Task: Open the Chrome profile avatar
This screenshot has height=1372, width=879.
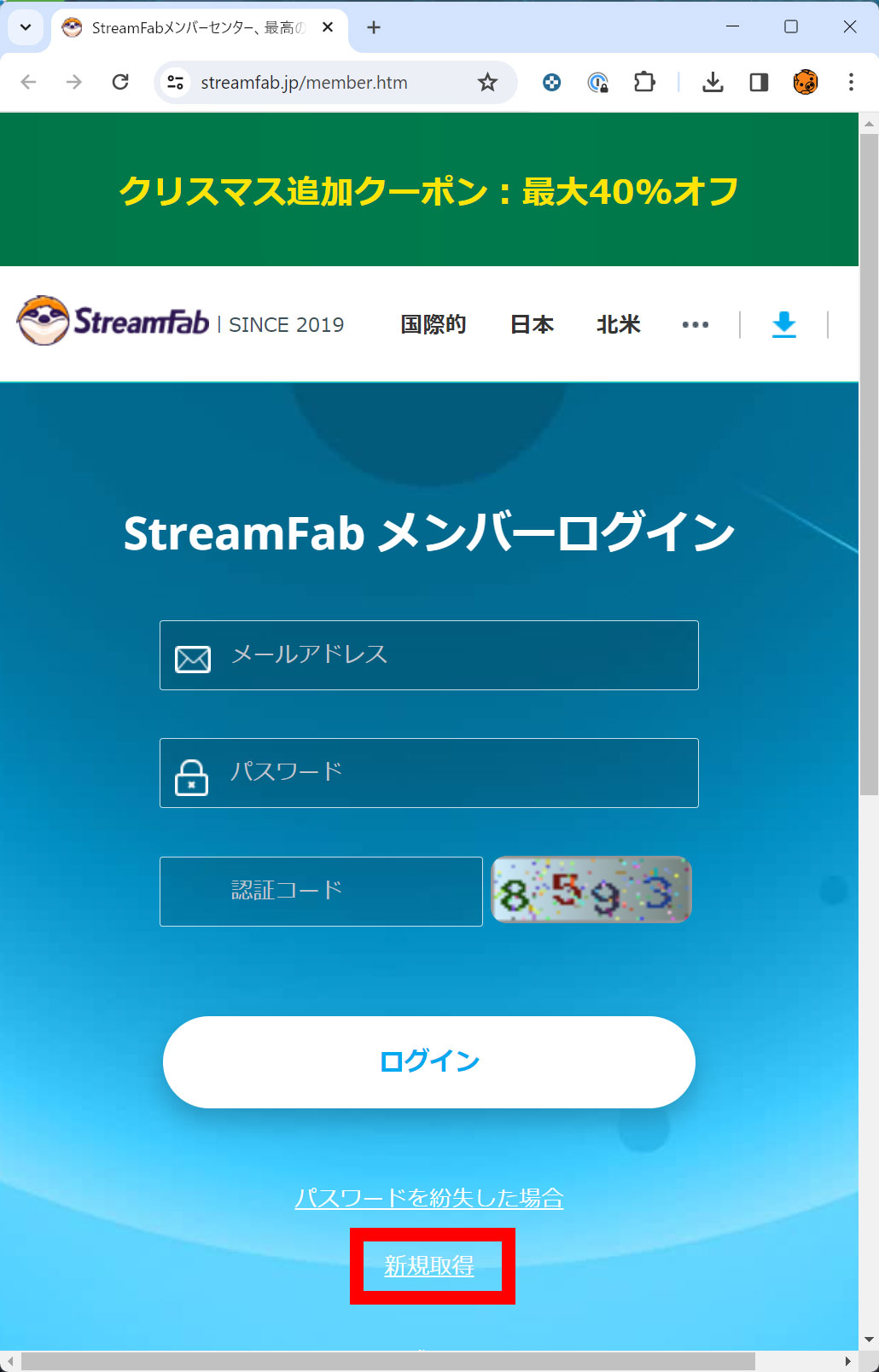Action: (806, 83)
